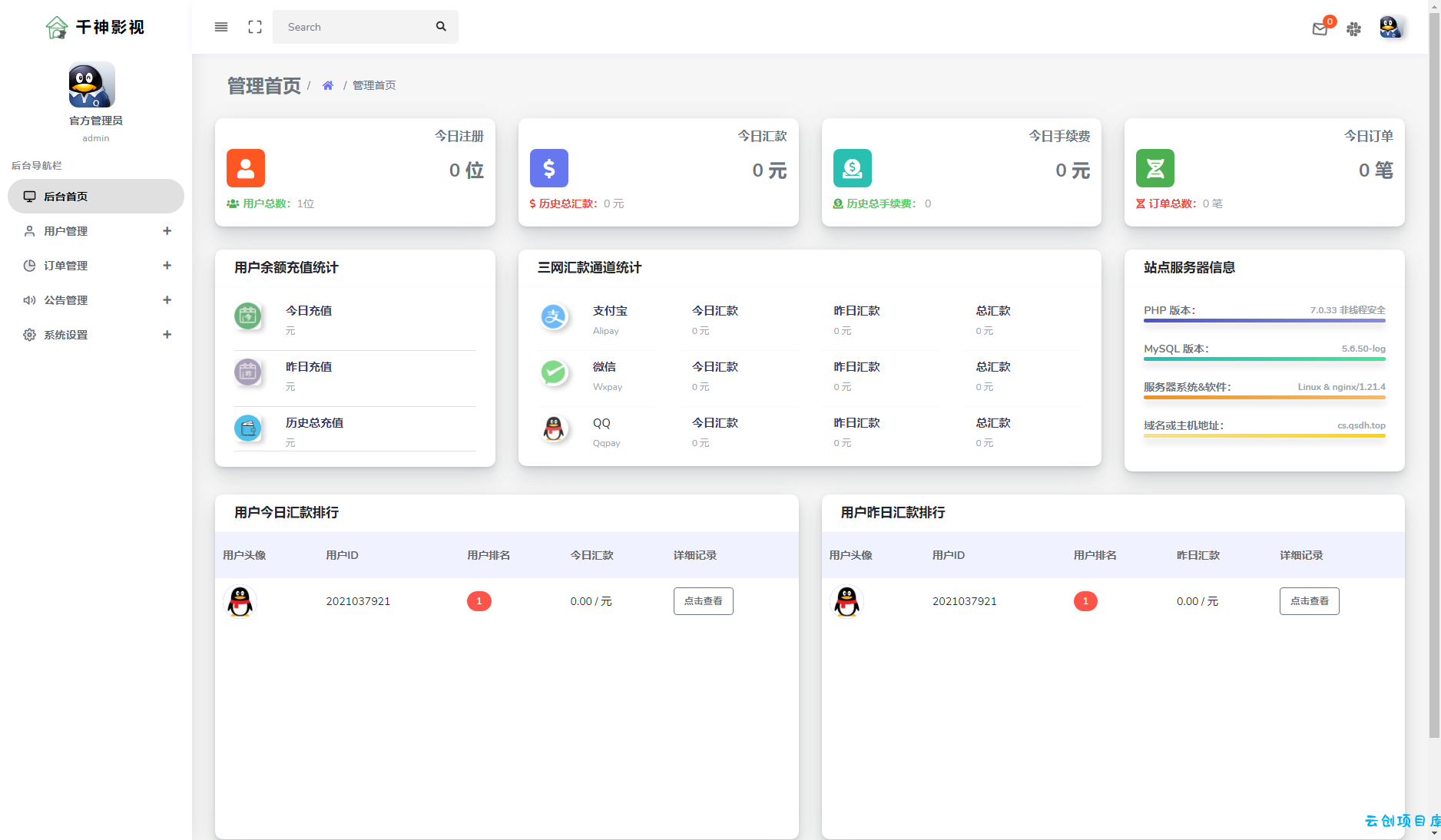This screenshot has height=840, width=1441.
Task: Click 官方管理员 name in sidebar
Action: tap(96, 121)
